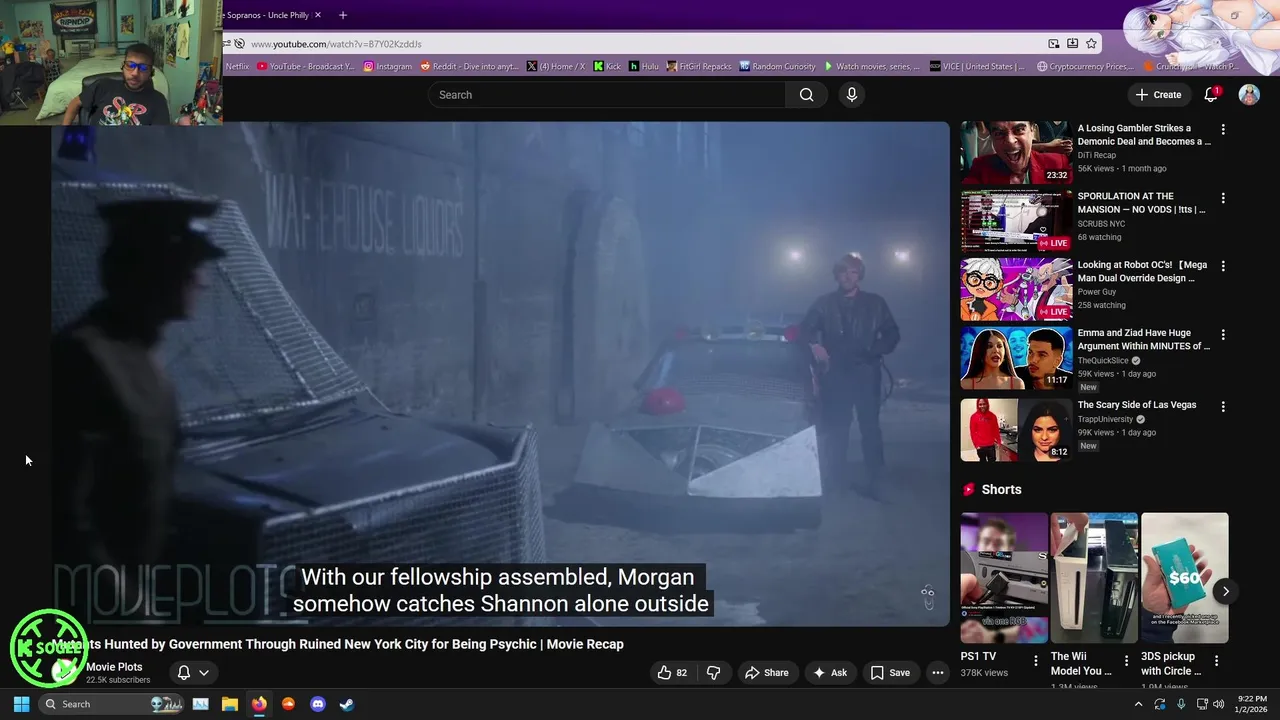The width and height of the screenshot is (1280, 720).
Task: Open Discord from the taskbar
Action: (x=318, y=704)
